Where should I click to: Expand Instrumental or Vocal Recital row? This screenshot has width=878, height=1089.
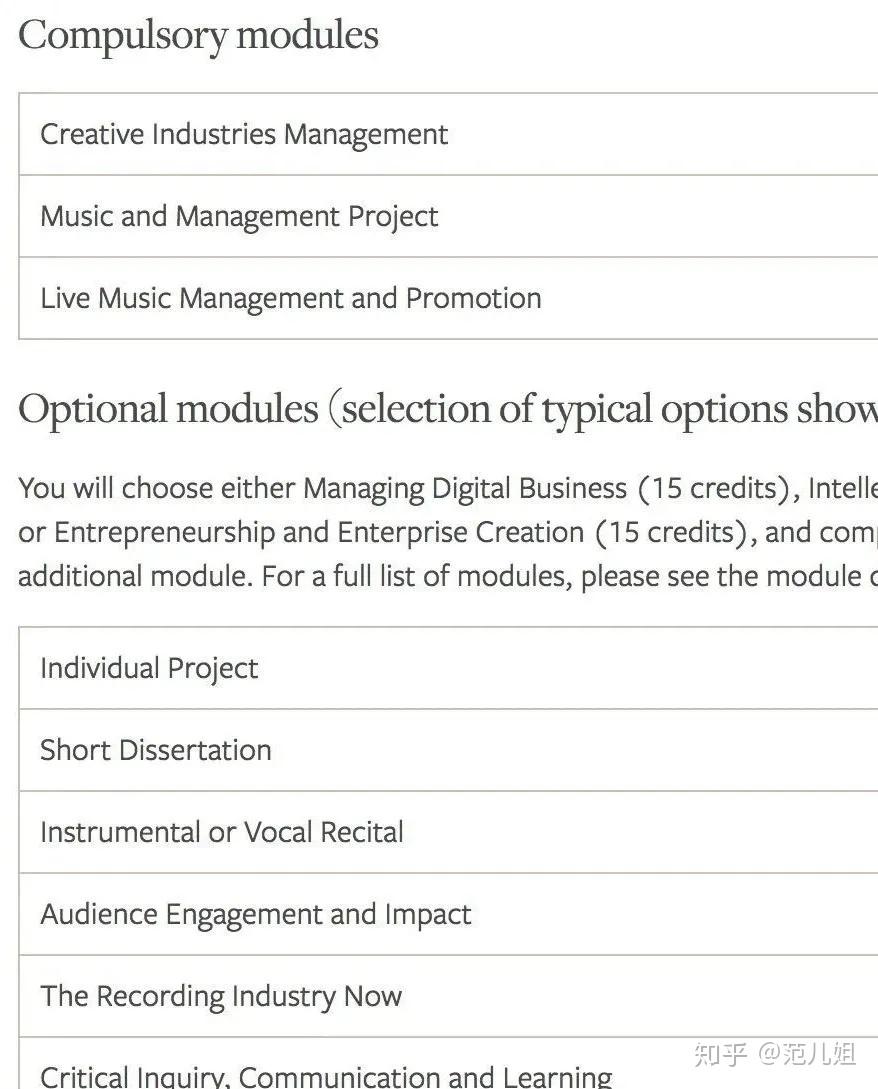(x=222, y=832)
